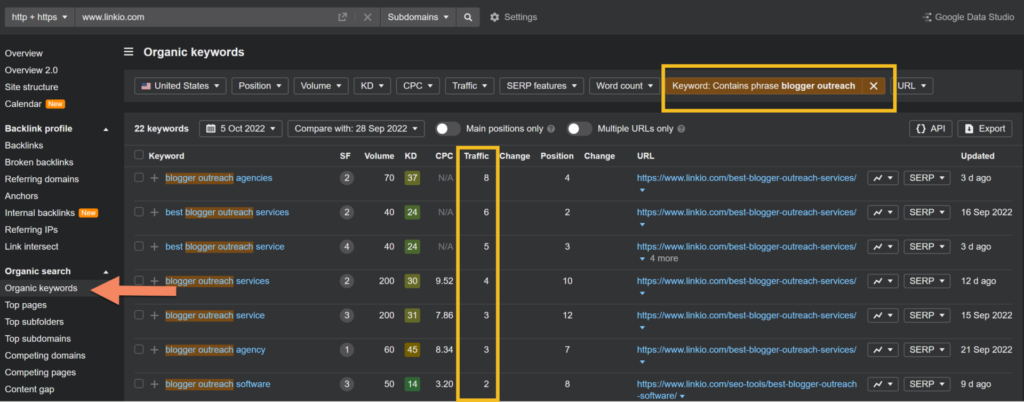Check the blogger outreach services row checkbox
Screen dimensions: 1024x402
pos(138,281)
